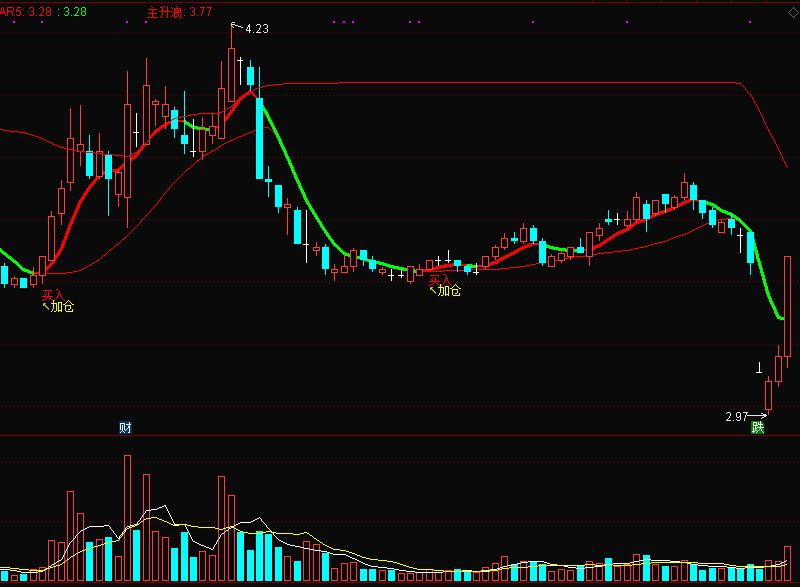Screen dimensions: 800x587
Task: Click the tallest red volume bar
Action: point(127,518)
